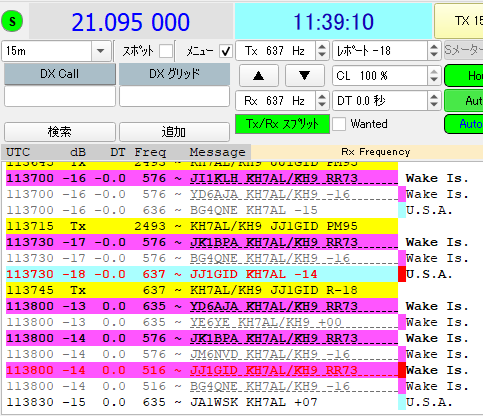483x416 pixels.
Task: Click the Freq column header
Action: pos(150,152)
